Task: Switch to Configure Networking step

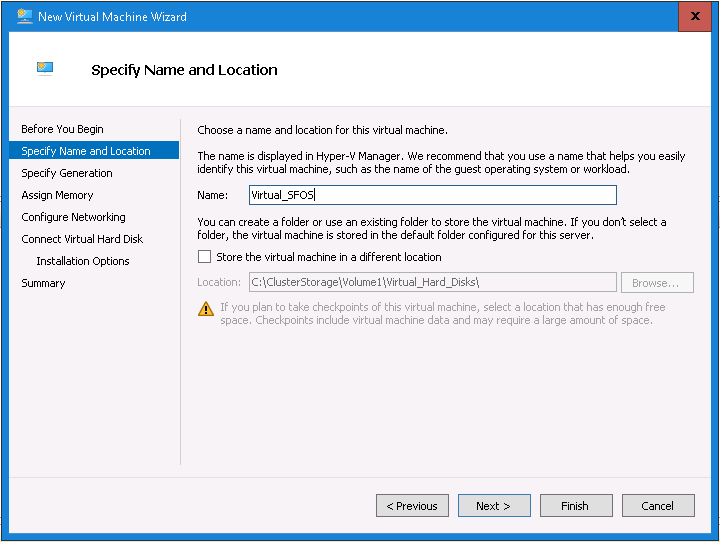Action: click(73, 217)
